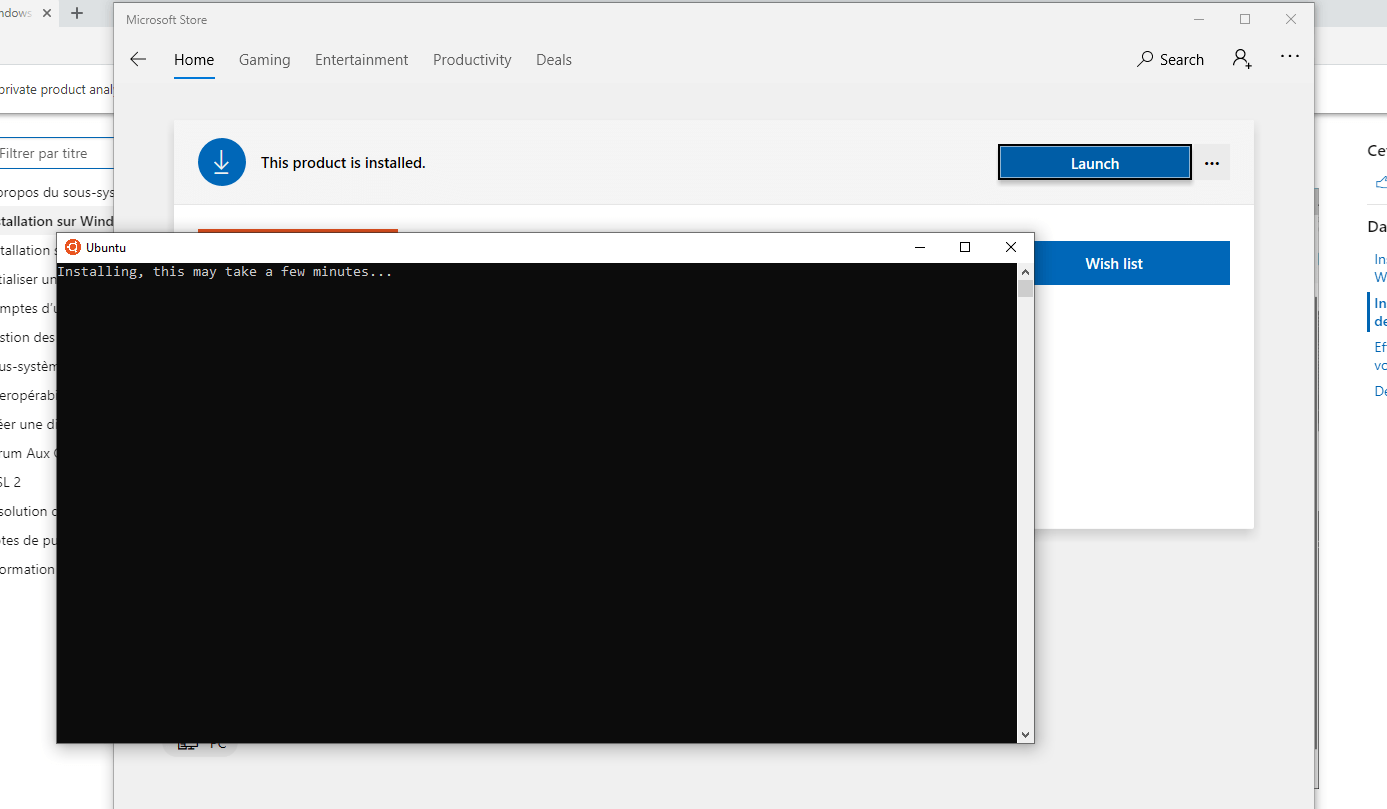Click 'Installing, this may take a few minutes...' line
The image size is (1387, 809).
point(225,272)
